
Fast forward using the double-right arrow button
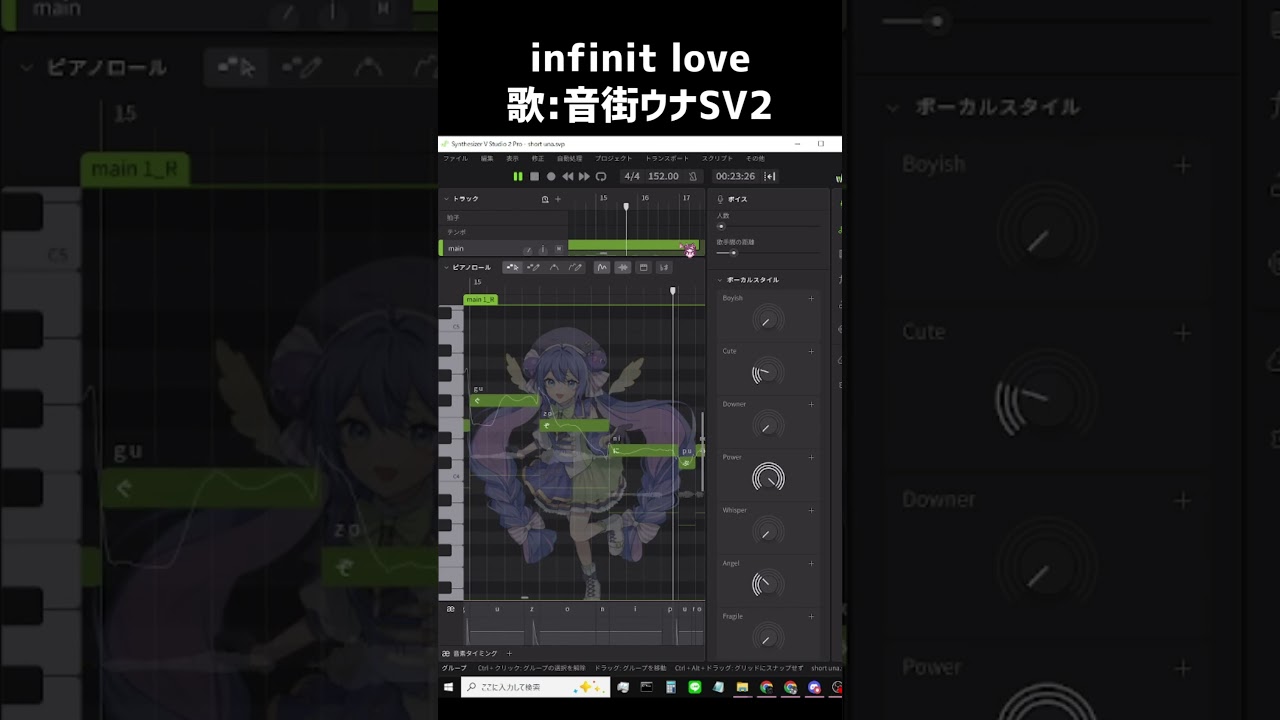point(584,176)
